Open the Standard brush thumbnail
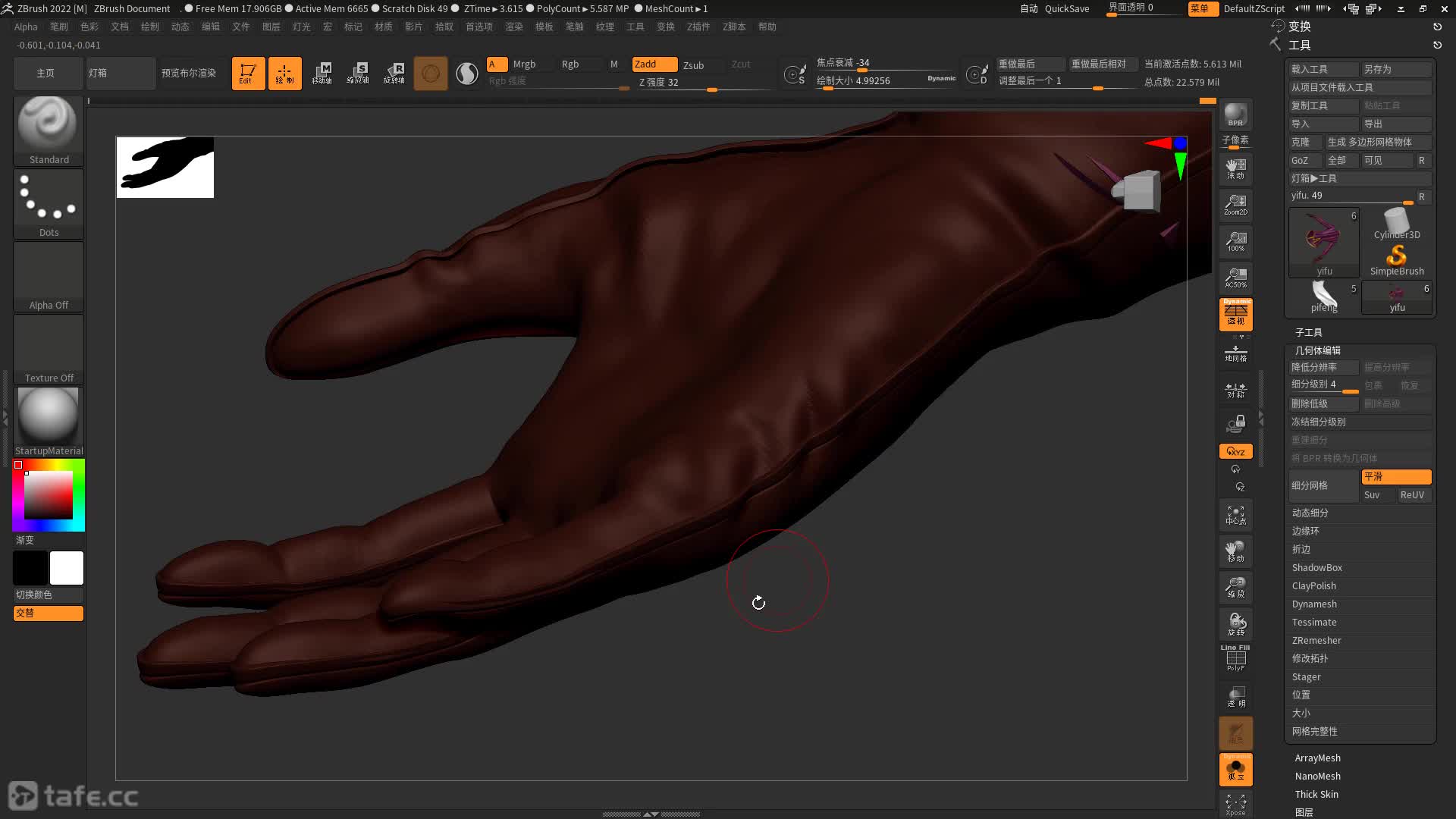 [49, 130]
